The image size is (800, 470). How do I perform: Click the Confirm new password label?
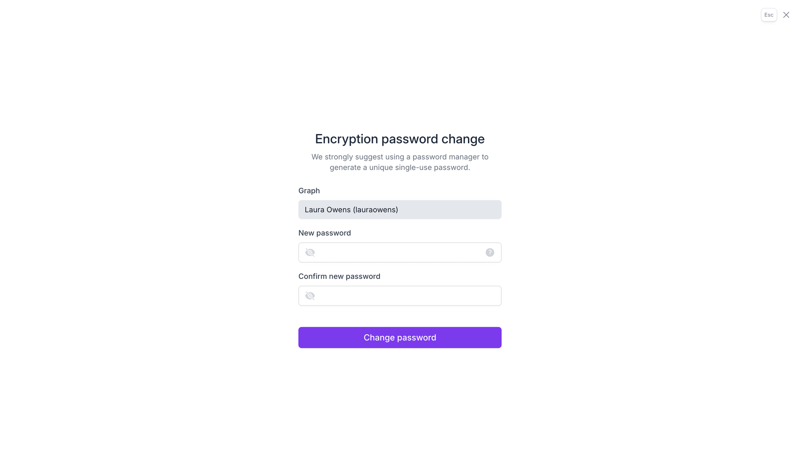click(339, 276)
